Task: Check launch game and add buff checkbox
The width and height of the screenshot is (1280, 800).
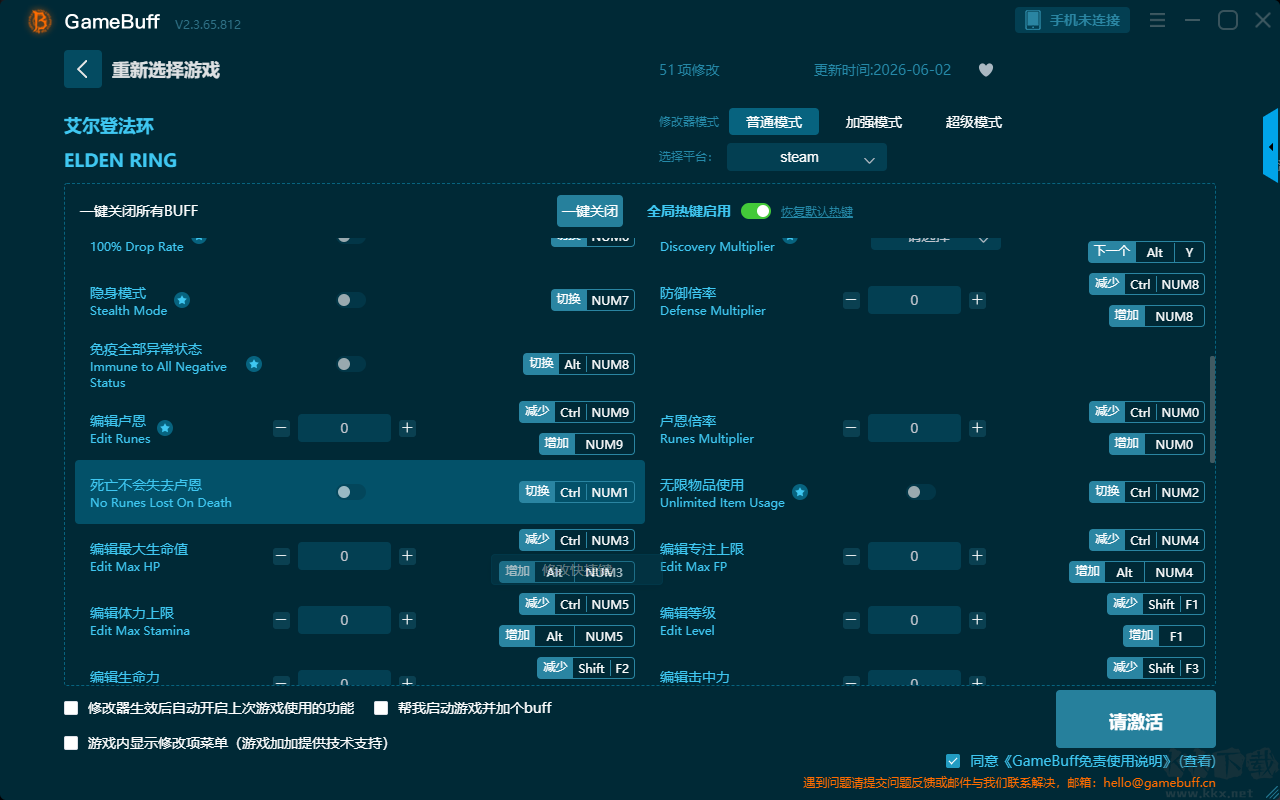Action: tap(381, 708)
